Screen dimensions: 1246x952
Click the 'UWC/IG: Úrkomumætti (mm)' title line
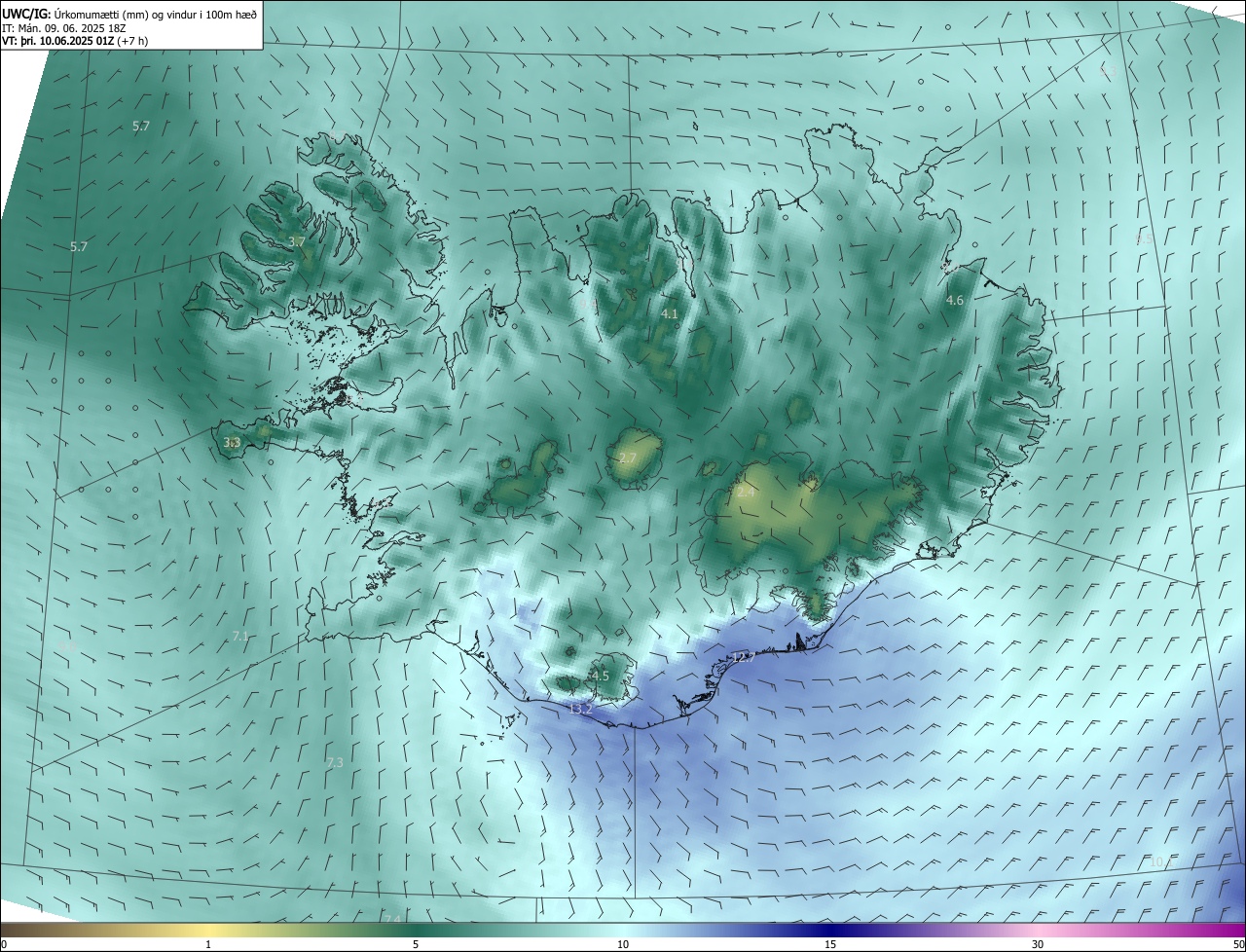point(129,15)
